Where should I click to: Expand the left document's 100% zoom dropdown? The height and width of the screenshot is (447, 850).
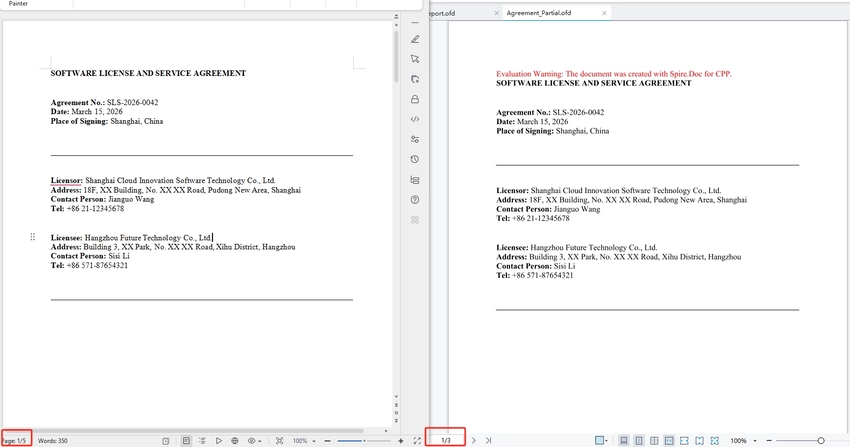tap(304, 440)
